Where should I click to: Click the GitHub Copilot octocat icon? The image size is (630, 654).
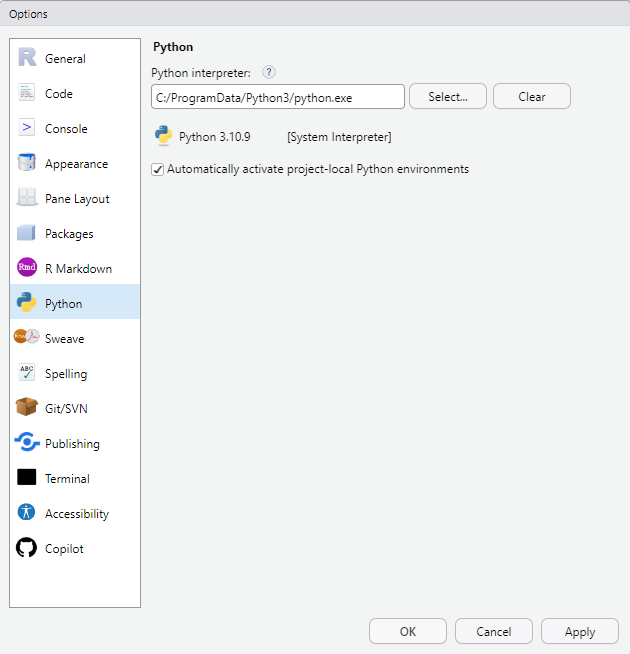coord(26,547)
